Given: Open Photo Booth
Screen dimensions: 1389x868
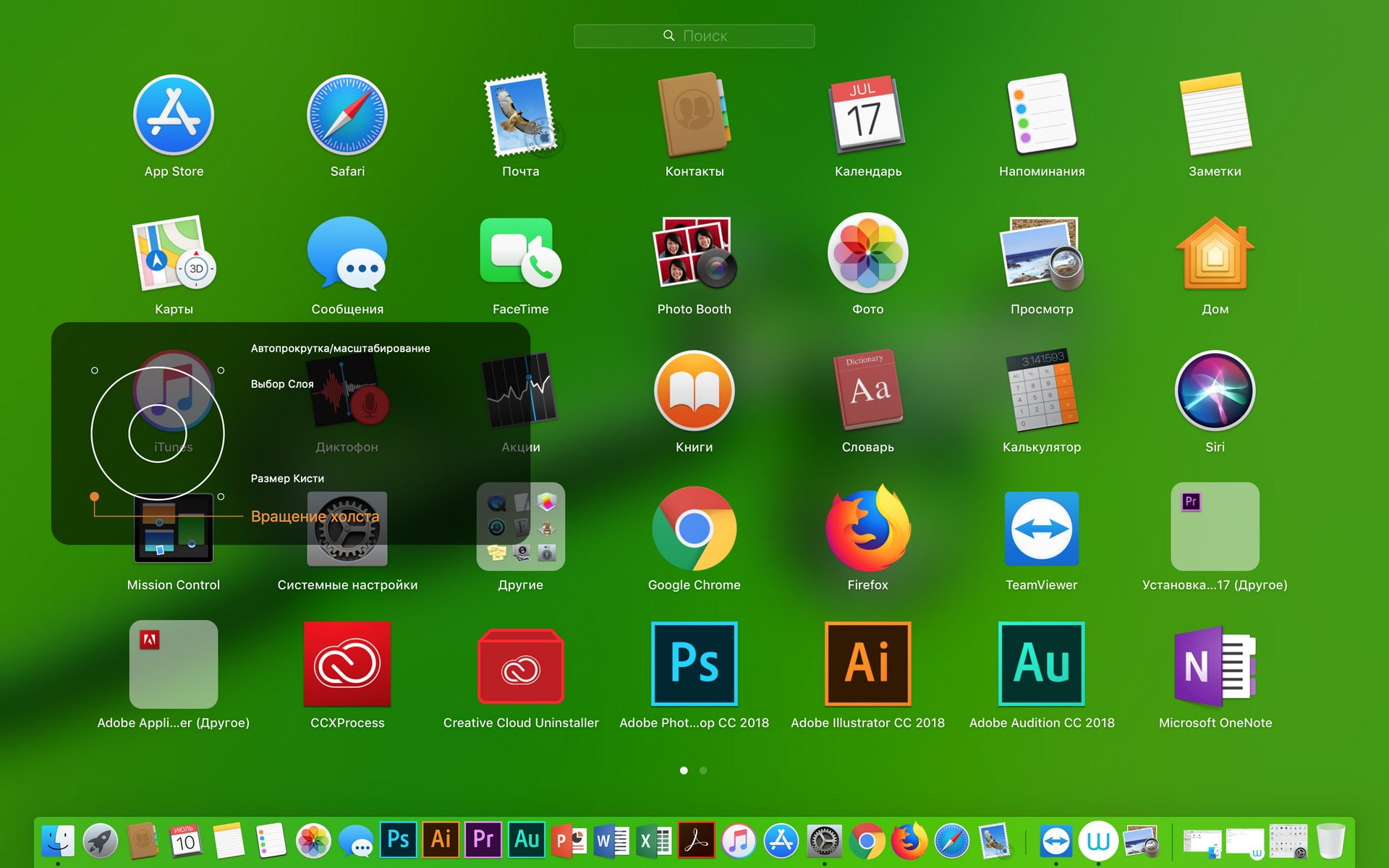Looking at the screenshot, I should (x=694, y=253).
